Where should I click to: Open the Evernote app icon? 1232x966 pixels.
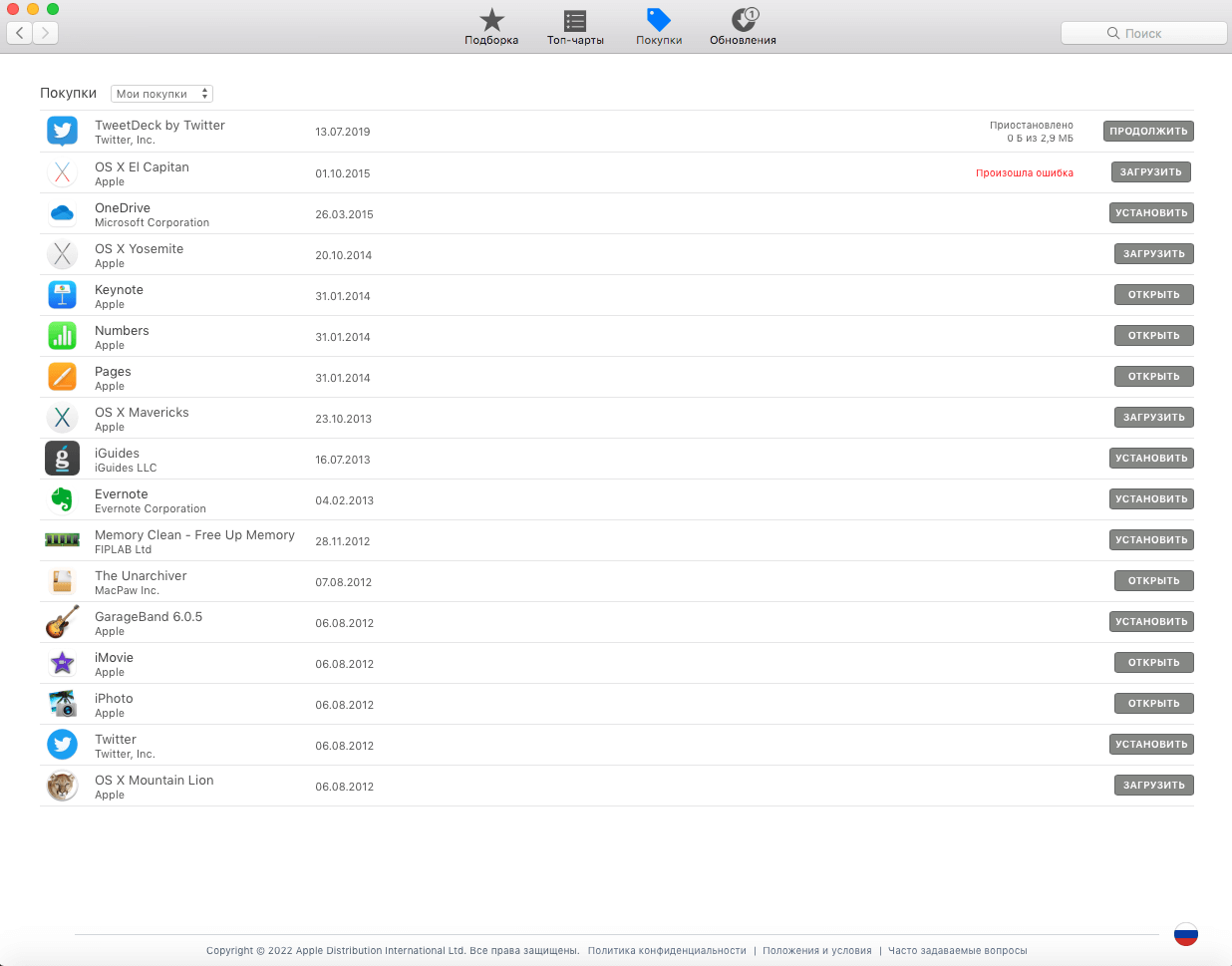coord(62,499)
